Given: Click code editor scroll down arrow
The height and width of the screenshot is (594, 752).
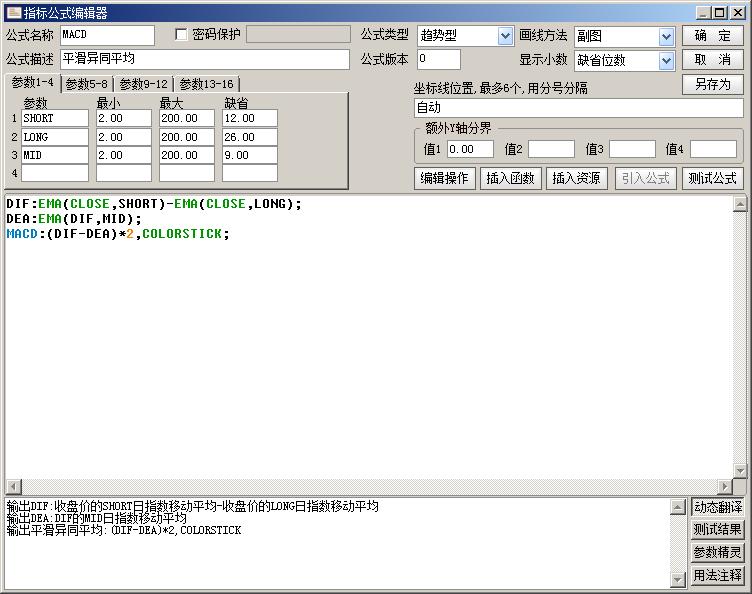Looking at the screenshot, I should 740,471.
